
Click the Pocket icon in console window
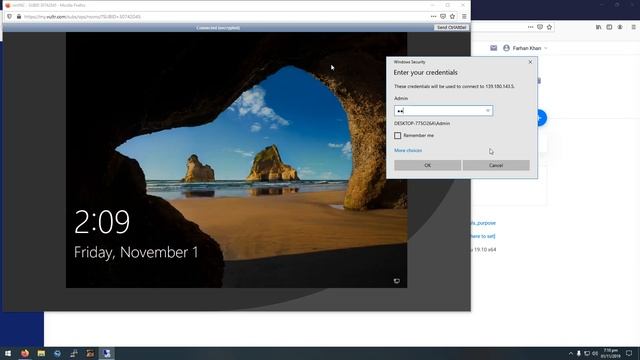tap(443, 17)
